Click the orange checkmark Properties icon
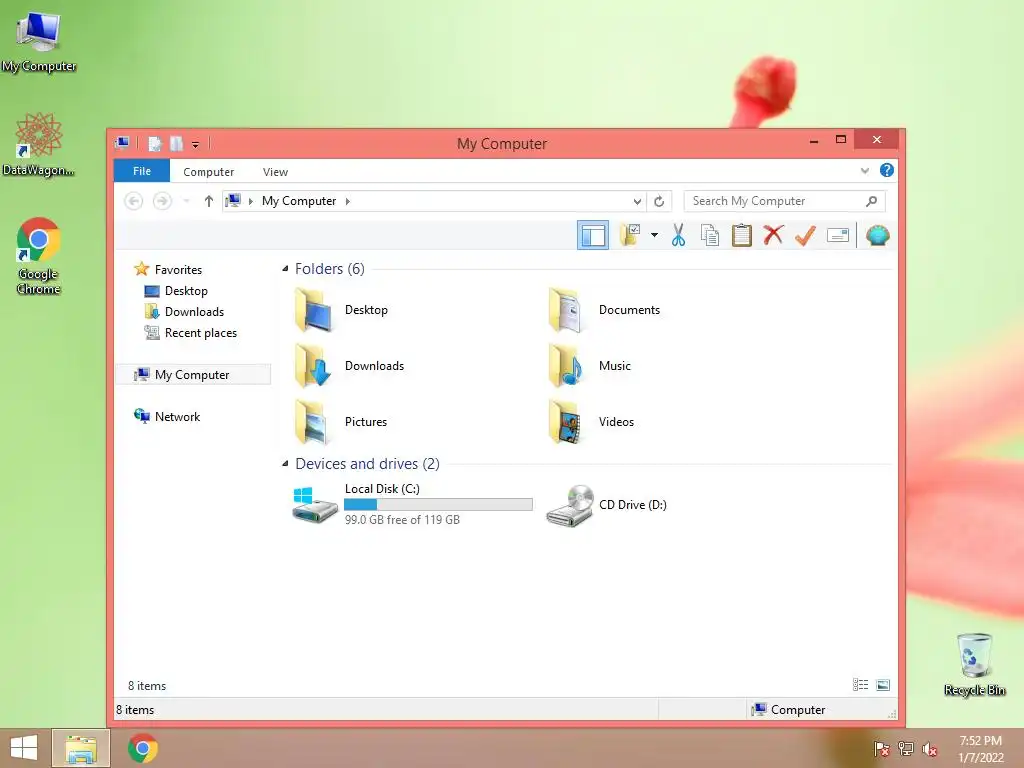The image size is (1024, 768). [x=805, y=235]
